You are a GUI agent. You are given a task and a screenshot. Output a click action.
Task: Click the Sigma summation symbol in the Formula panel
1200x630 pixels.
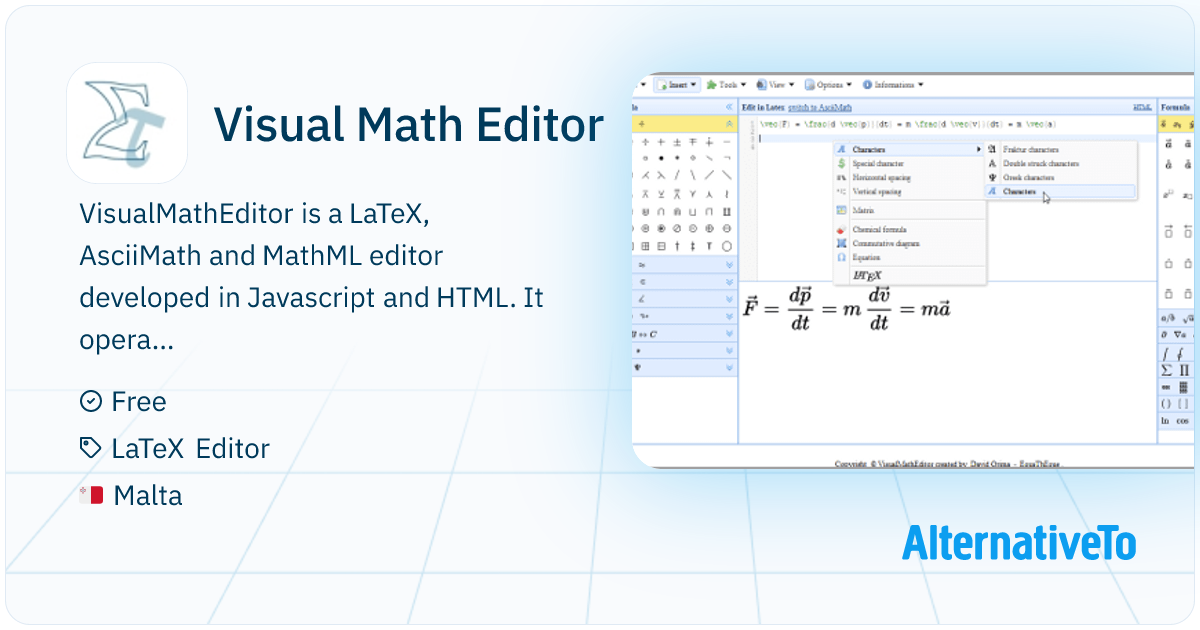point(1166,370)
